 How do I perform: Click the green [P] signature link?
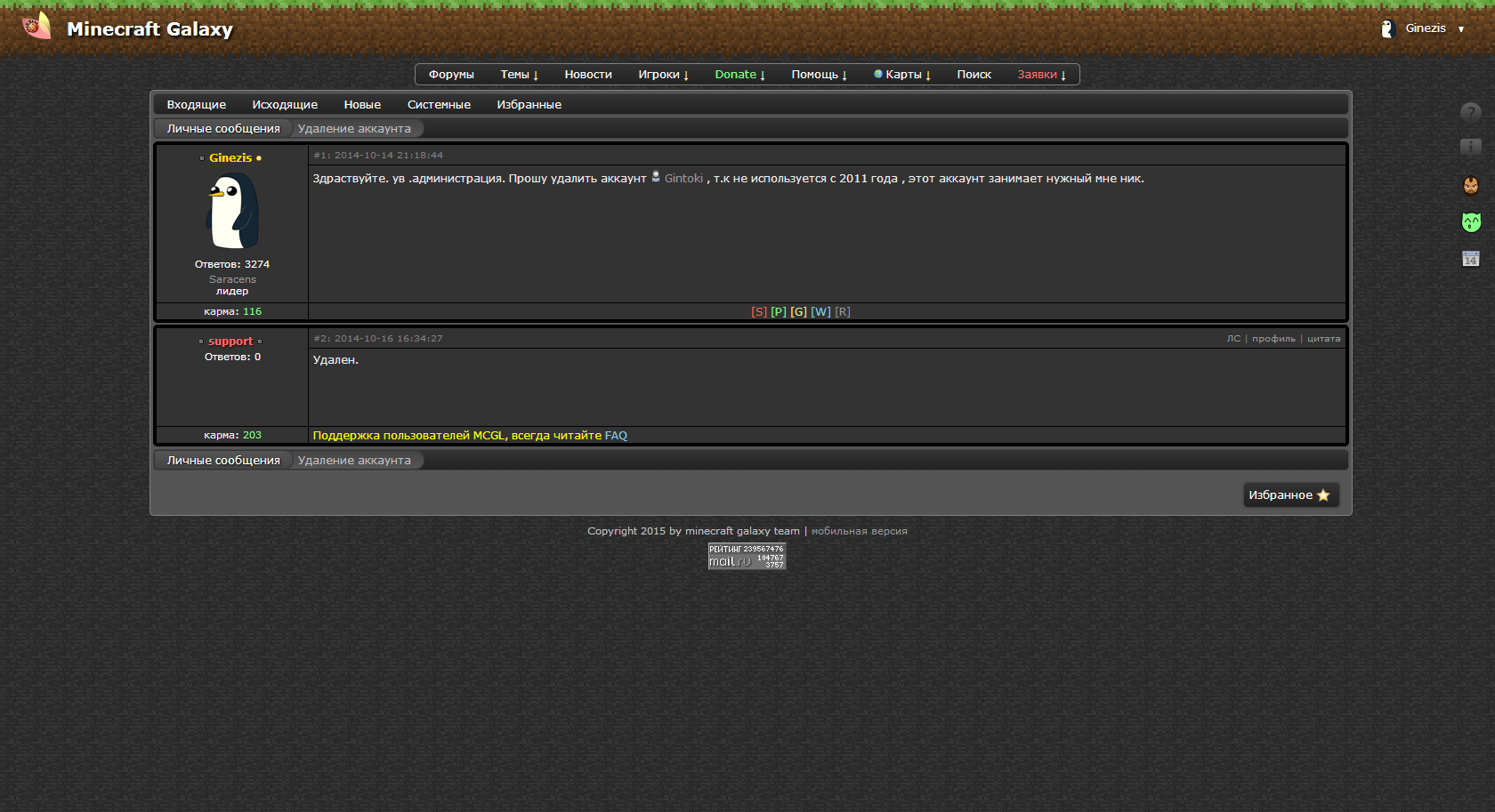click(x=779, y=311)
